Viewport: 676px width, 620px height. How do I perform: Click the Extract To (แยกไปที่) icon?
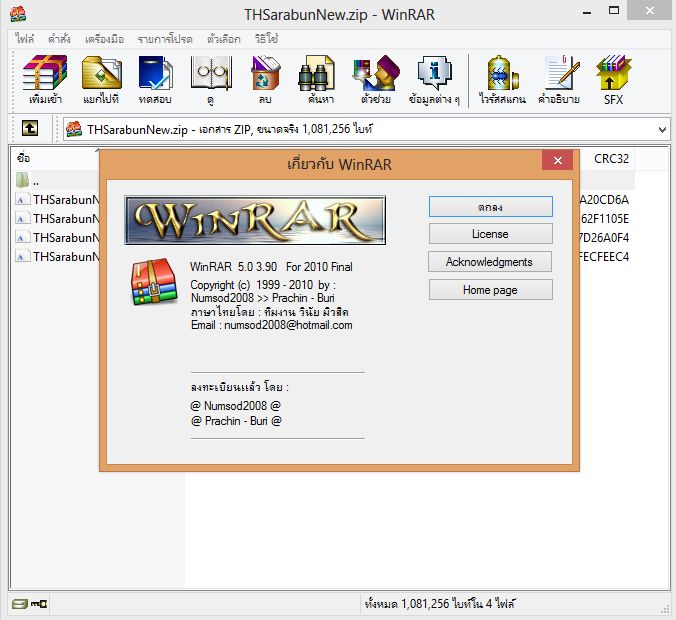click(101, 73)
